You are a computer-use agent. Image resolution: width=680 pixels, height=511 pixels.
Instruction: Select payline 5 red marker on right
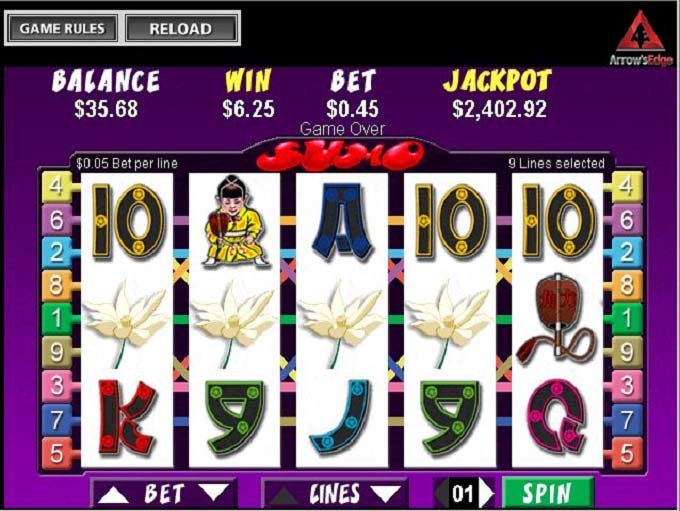(x=627, y=452)
